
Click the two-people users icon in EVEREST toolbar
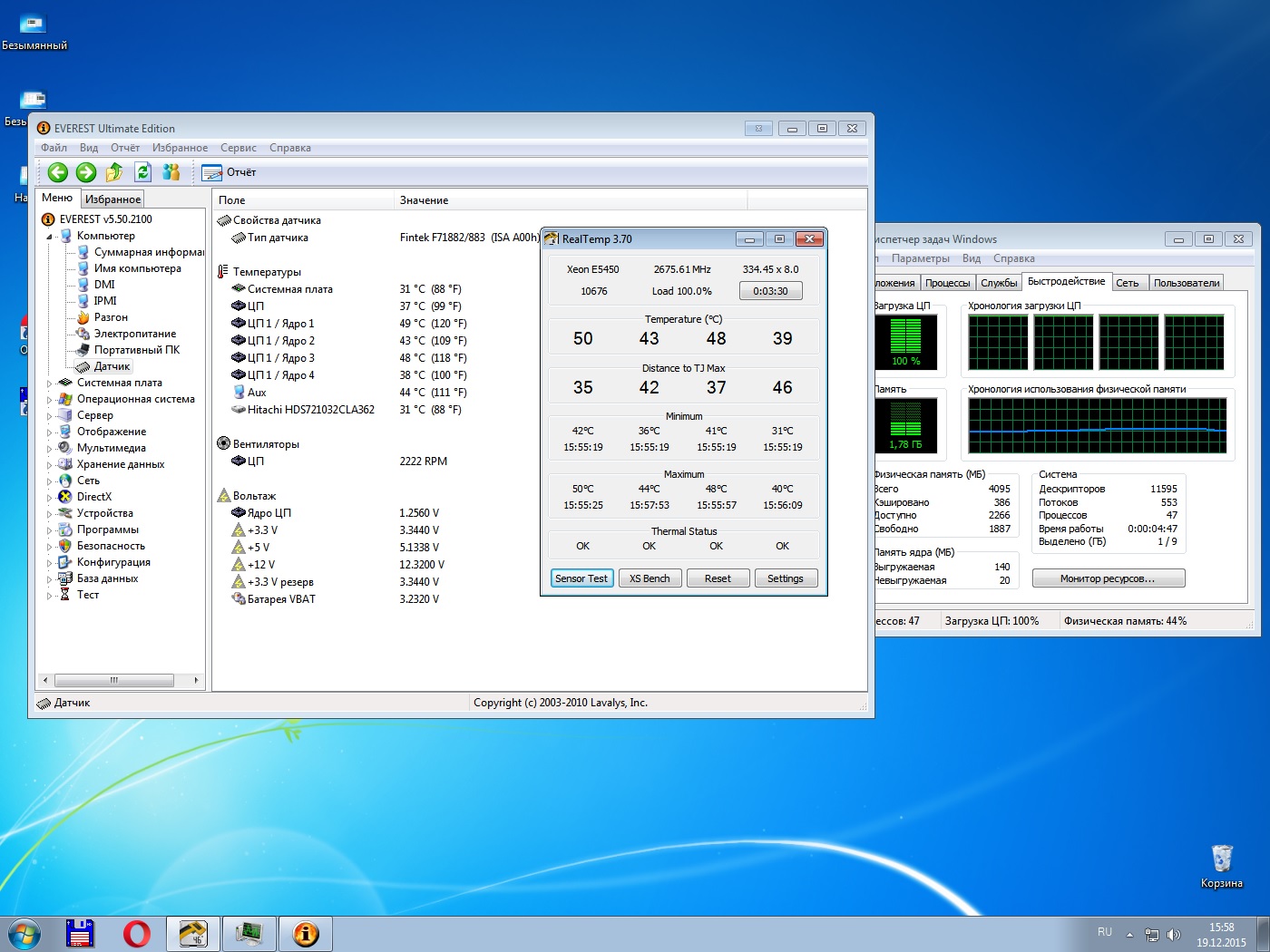(171, 172)
